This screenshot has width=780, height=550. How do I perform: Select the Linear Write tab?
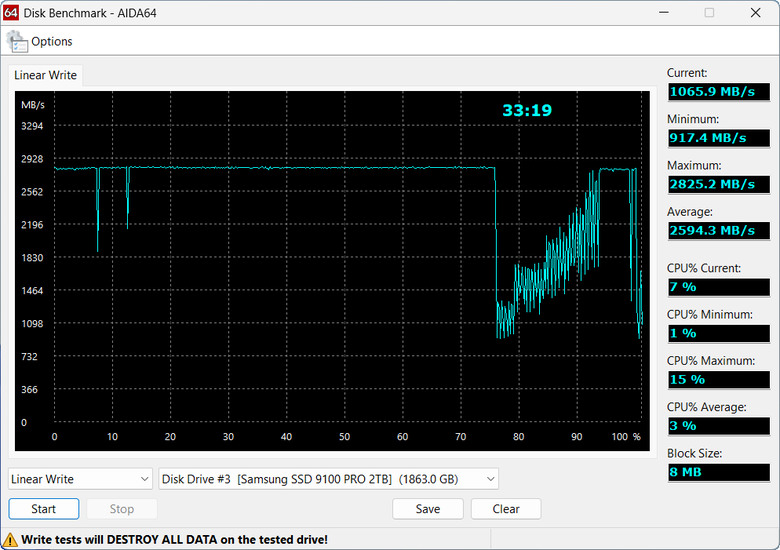pyautogui.click(x=45, y=75)
